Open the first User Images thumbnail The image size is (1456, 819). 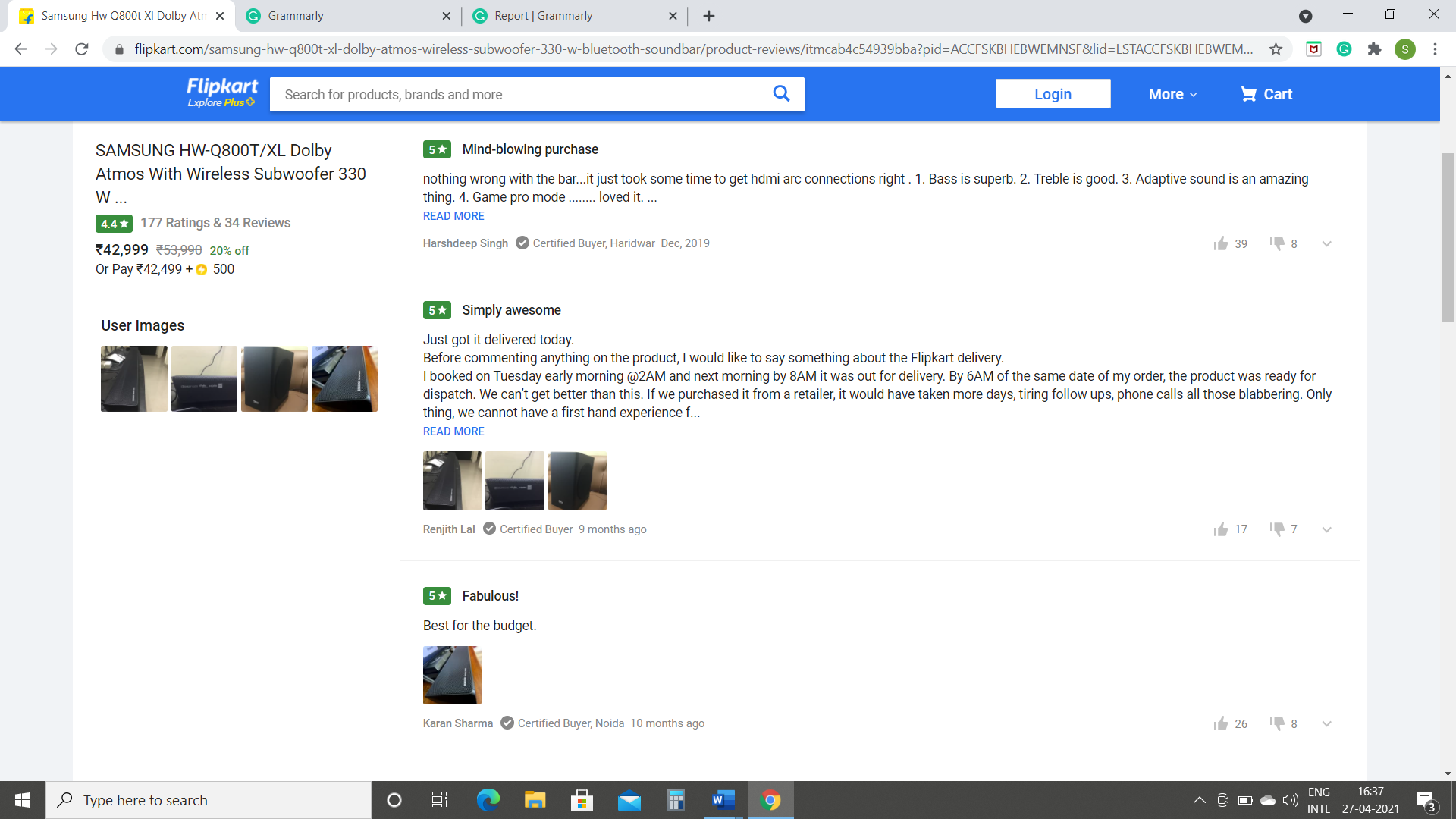click(134, 379)
